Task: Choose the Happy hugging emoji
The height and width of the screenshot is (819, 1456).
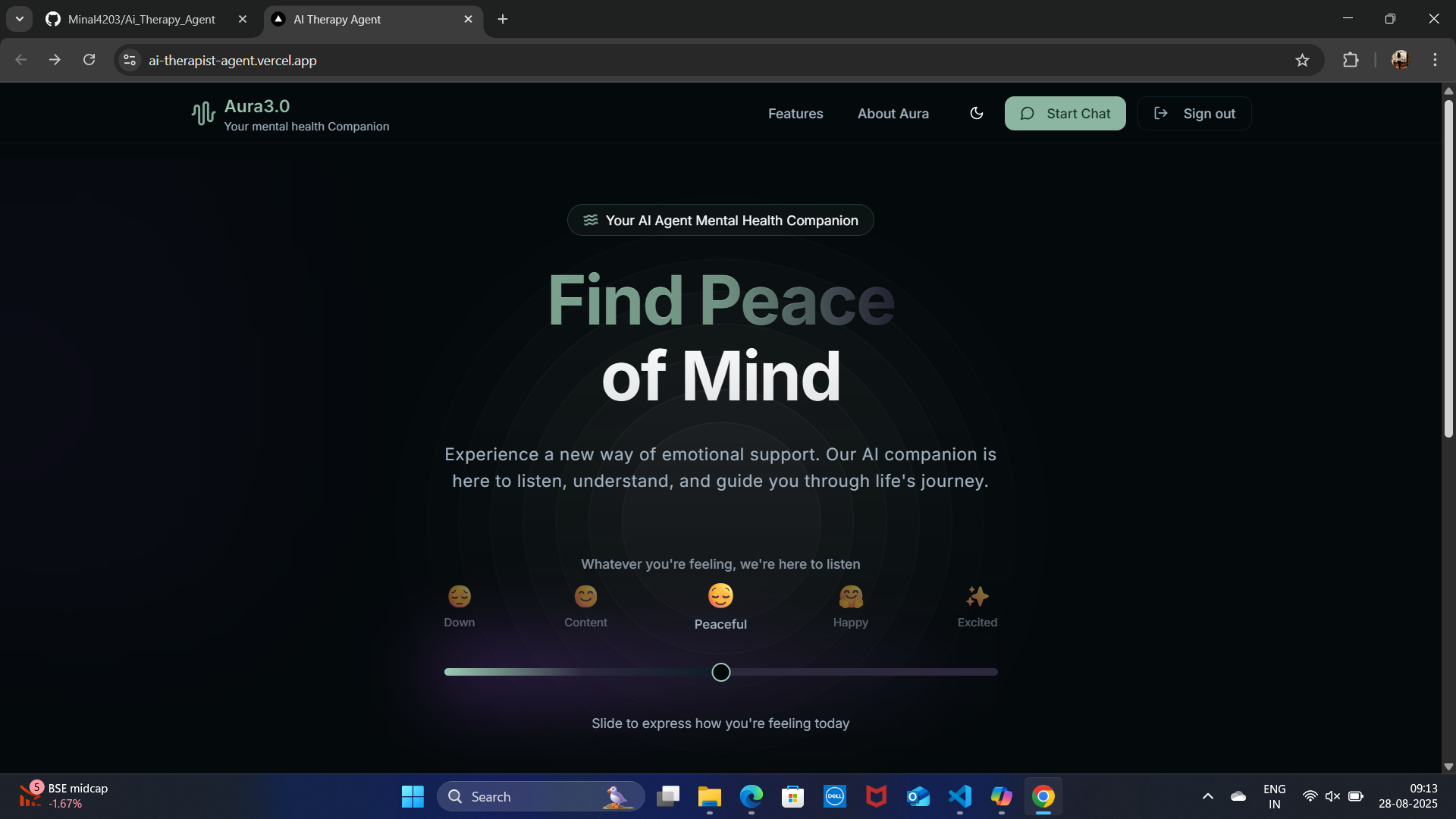Action: pyautogui.click(x=850, y=597)
